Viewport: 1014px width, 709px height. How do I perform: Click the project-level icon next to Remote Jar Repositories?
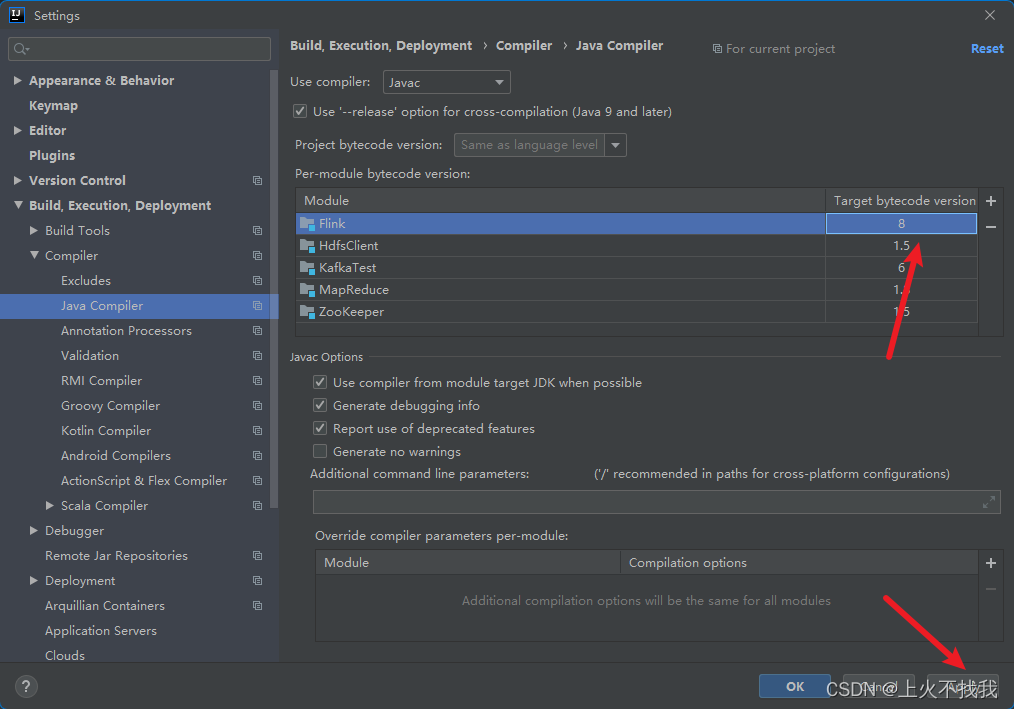[x=257, y=556]
